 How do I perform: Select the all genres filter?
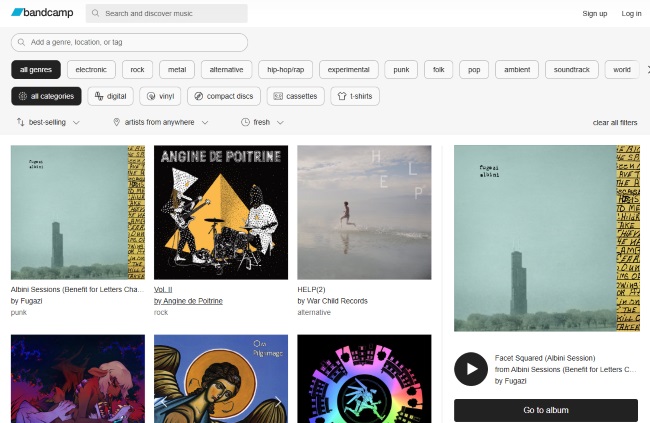36,70
